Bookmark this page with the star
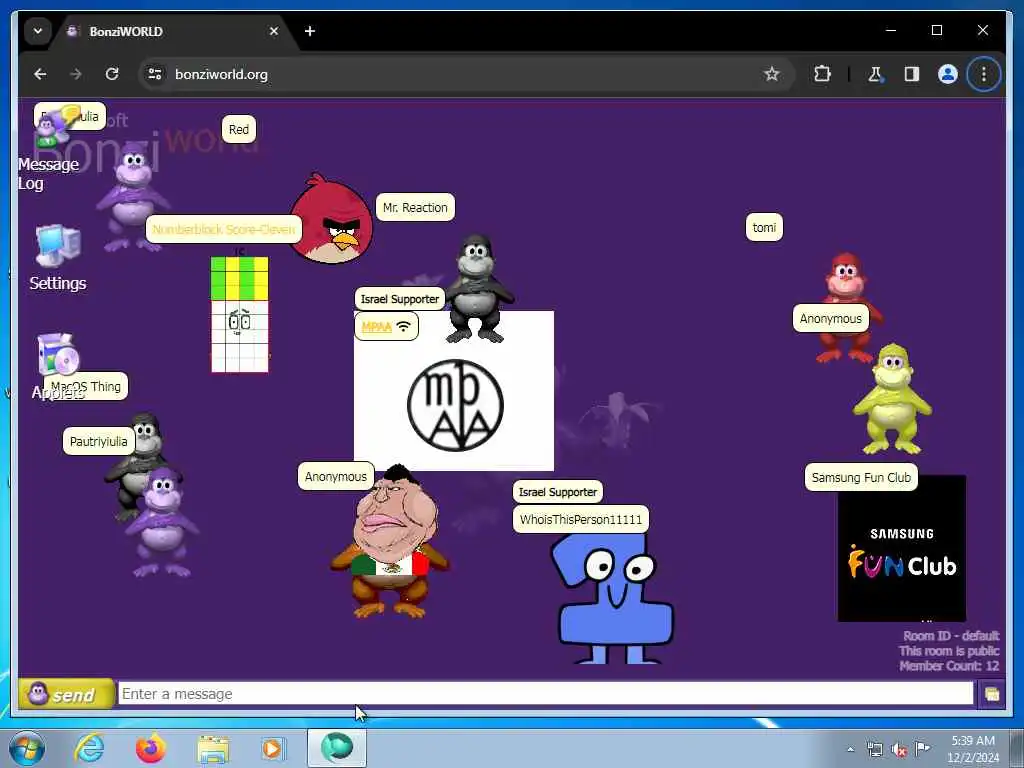 click(x=772, y=74)
